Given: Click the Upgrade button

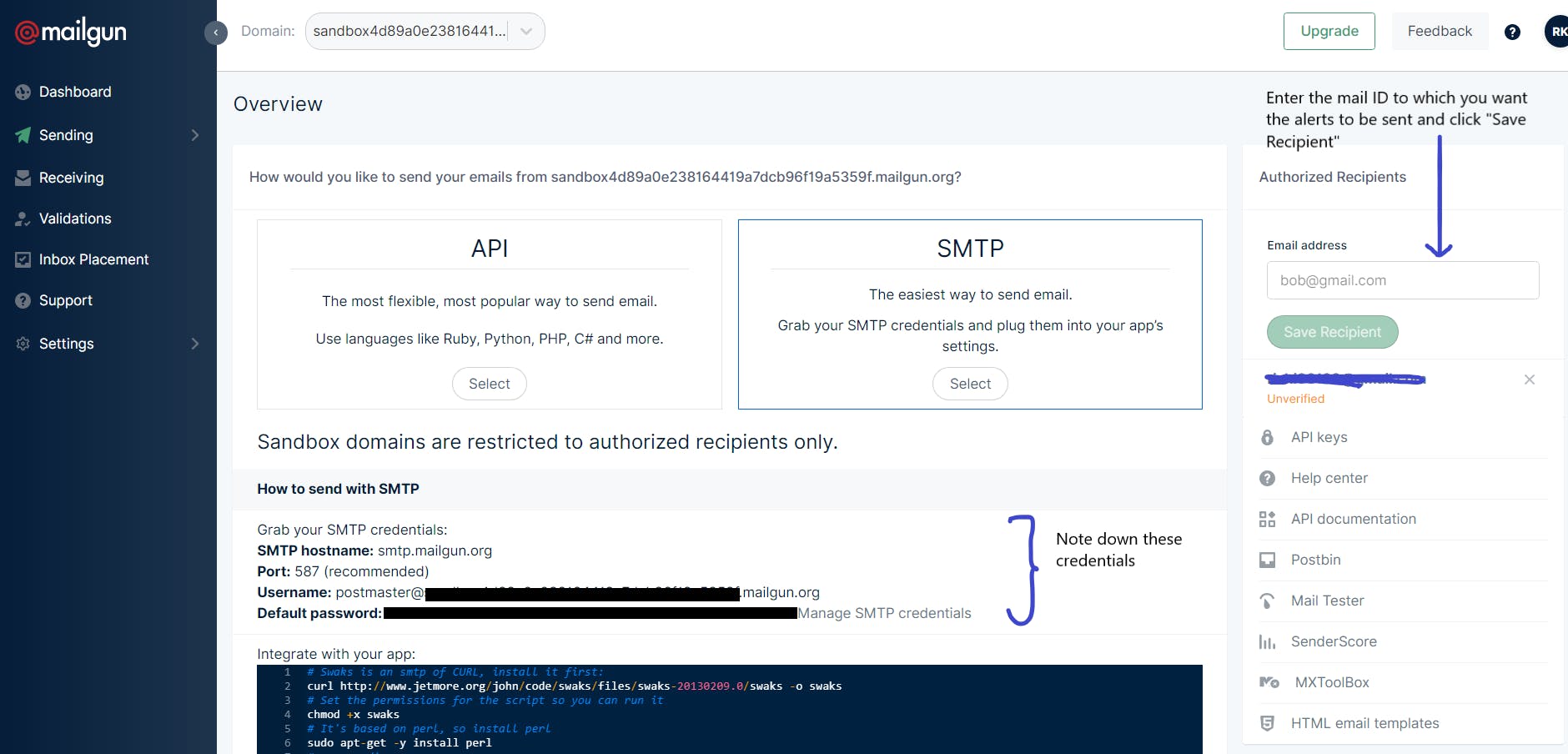Looking at the screenshot, I should coord(1329,32).
